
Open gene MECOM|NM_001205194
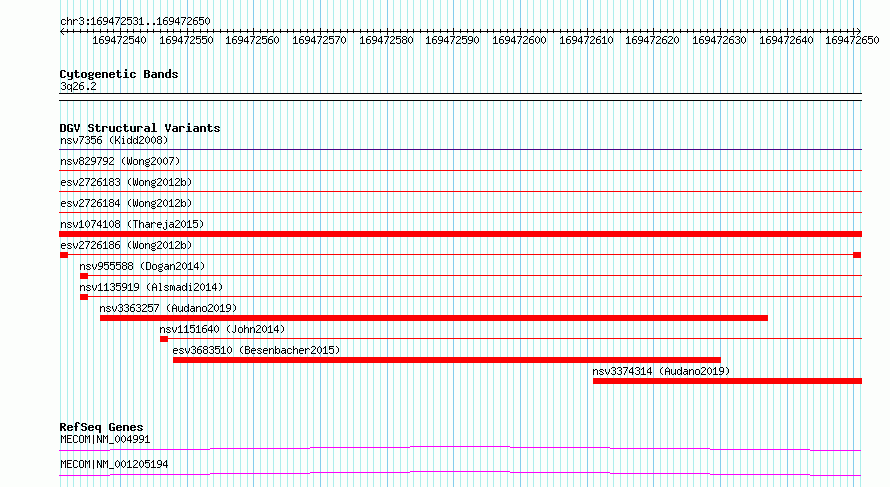coord(114,464)
